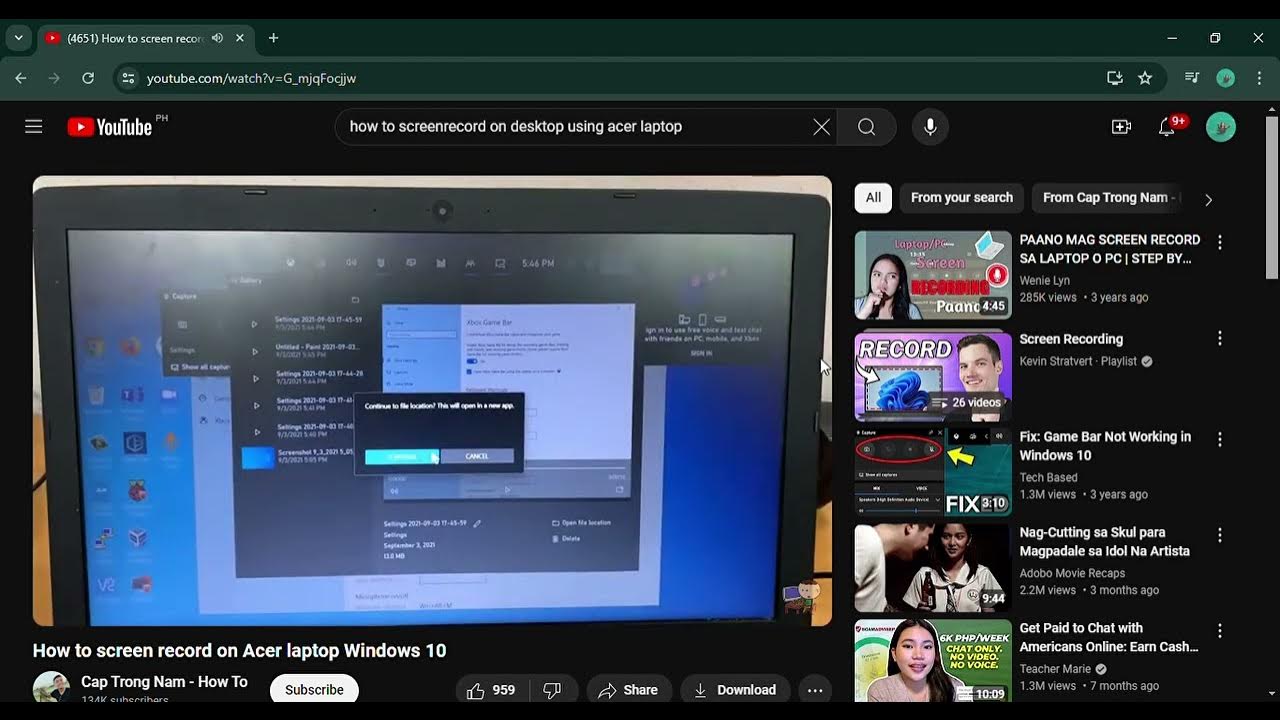Click the video player to pause
The image size is (1280, 720).
(432, 401)
